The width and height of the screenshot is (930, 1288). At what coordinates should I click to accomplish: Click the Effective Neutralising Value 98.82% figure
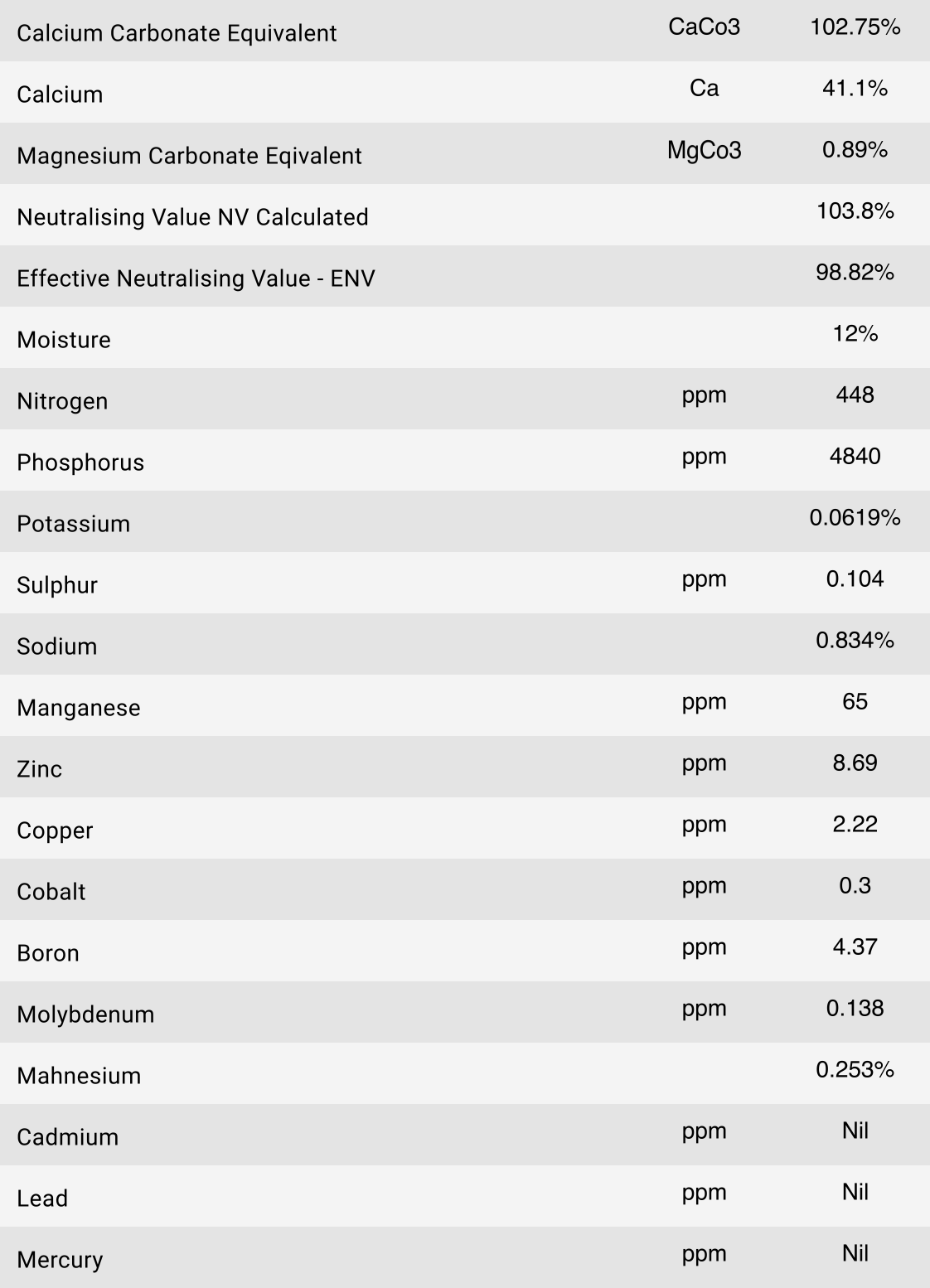(x=855, y=273)
